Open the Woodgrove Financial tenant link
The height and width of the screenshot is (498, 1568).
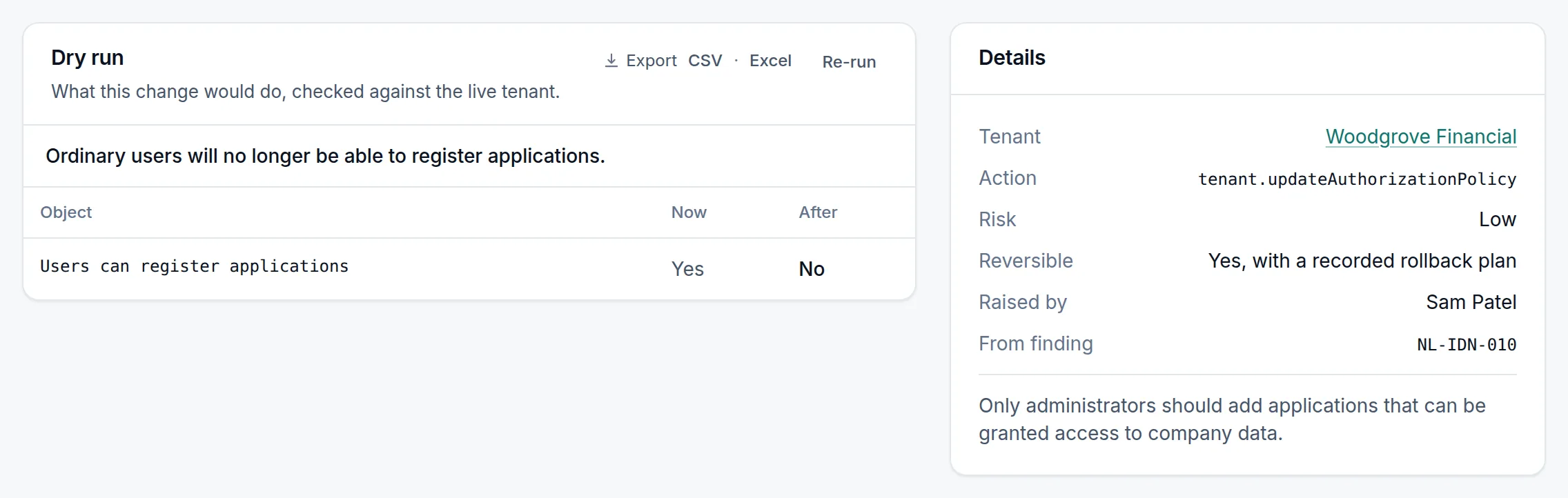point(1421,137)
